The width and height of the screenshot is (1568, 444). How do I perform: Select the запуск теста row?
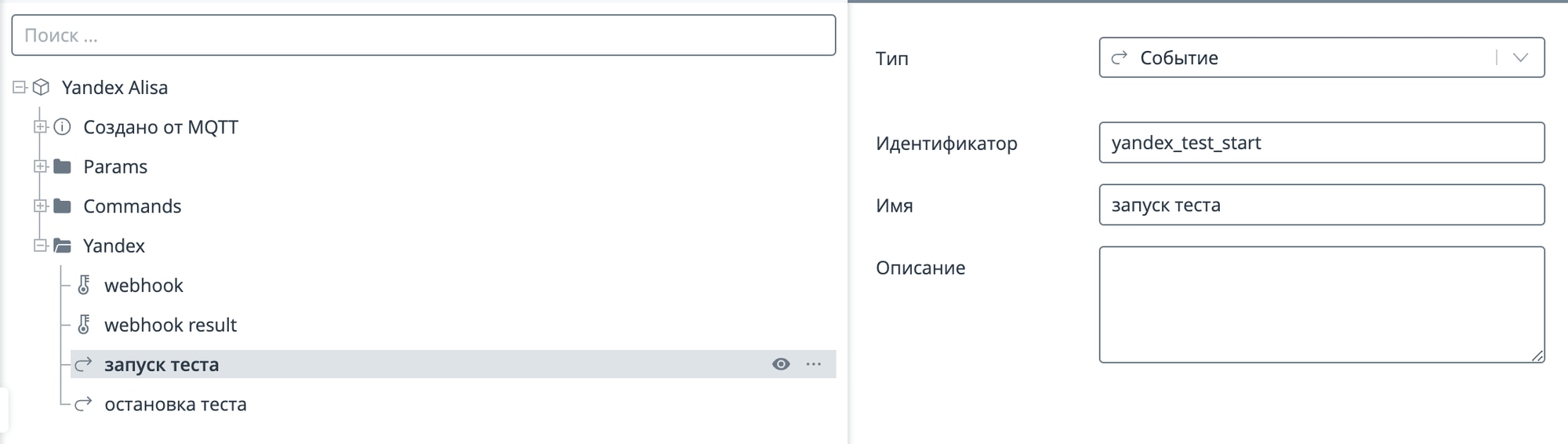[453, 364]
